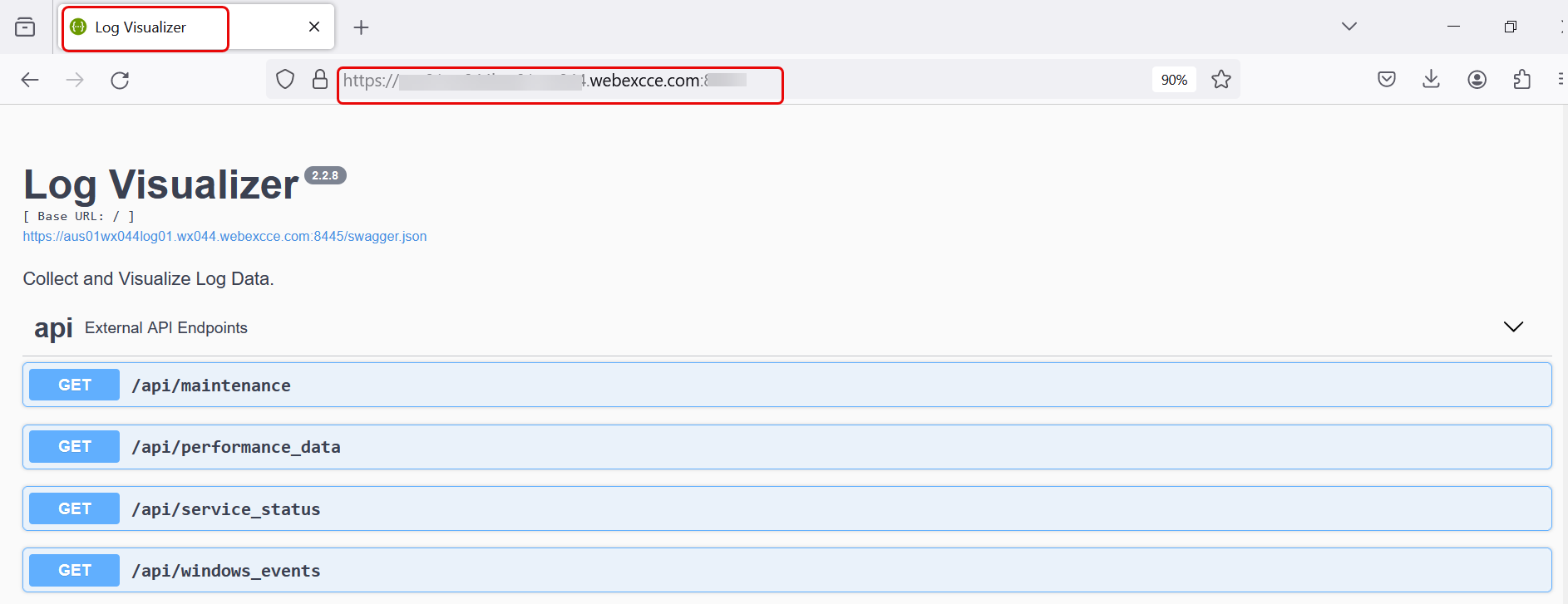Open the Downloads panel

click(x=1432, y=80)
